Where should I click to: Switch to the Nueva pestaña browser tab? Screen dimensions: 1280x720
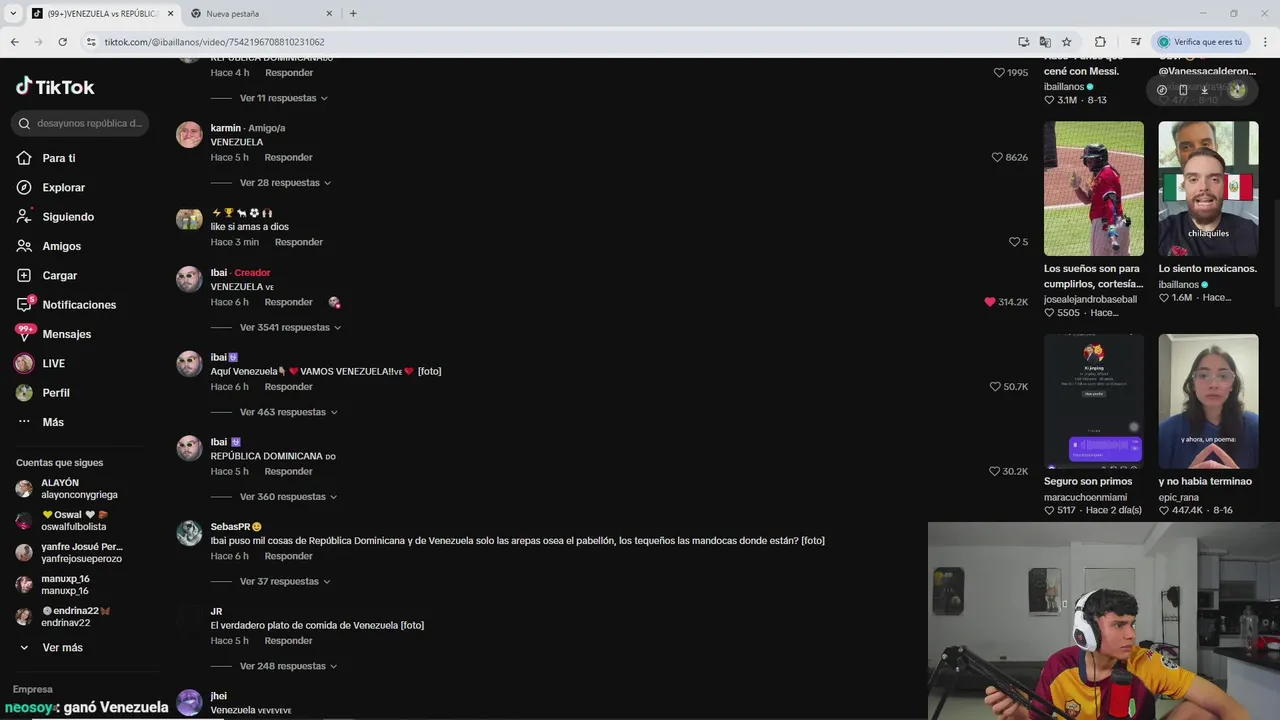[x=260, y=14]
